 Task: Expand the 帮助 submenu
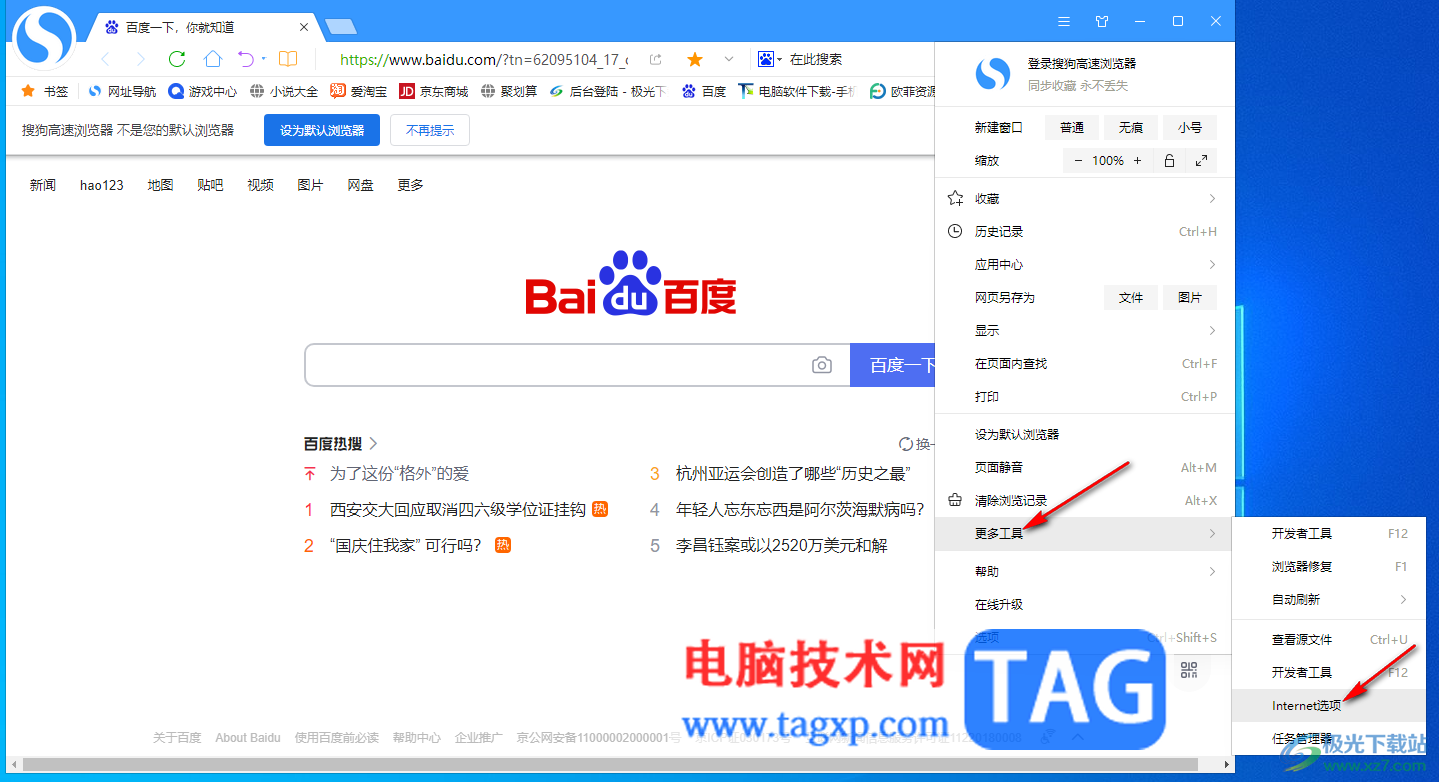pyautogui.click(x=1085, y=571)
